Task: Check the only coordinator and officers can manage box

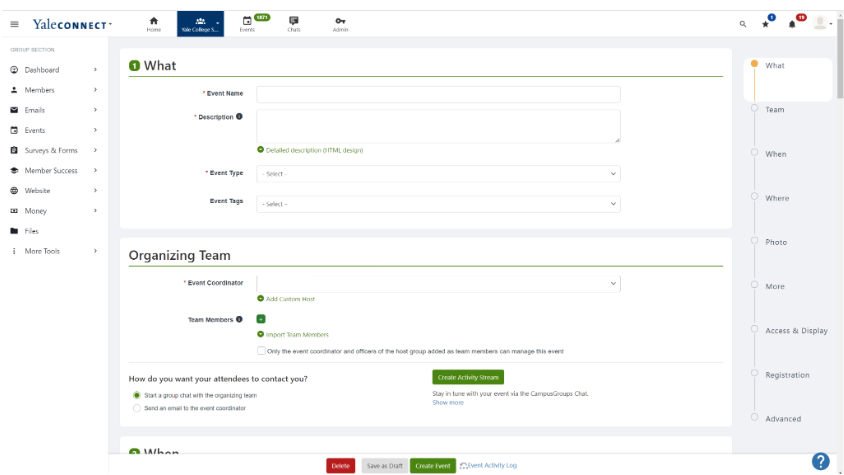Action: [261, 351]
